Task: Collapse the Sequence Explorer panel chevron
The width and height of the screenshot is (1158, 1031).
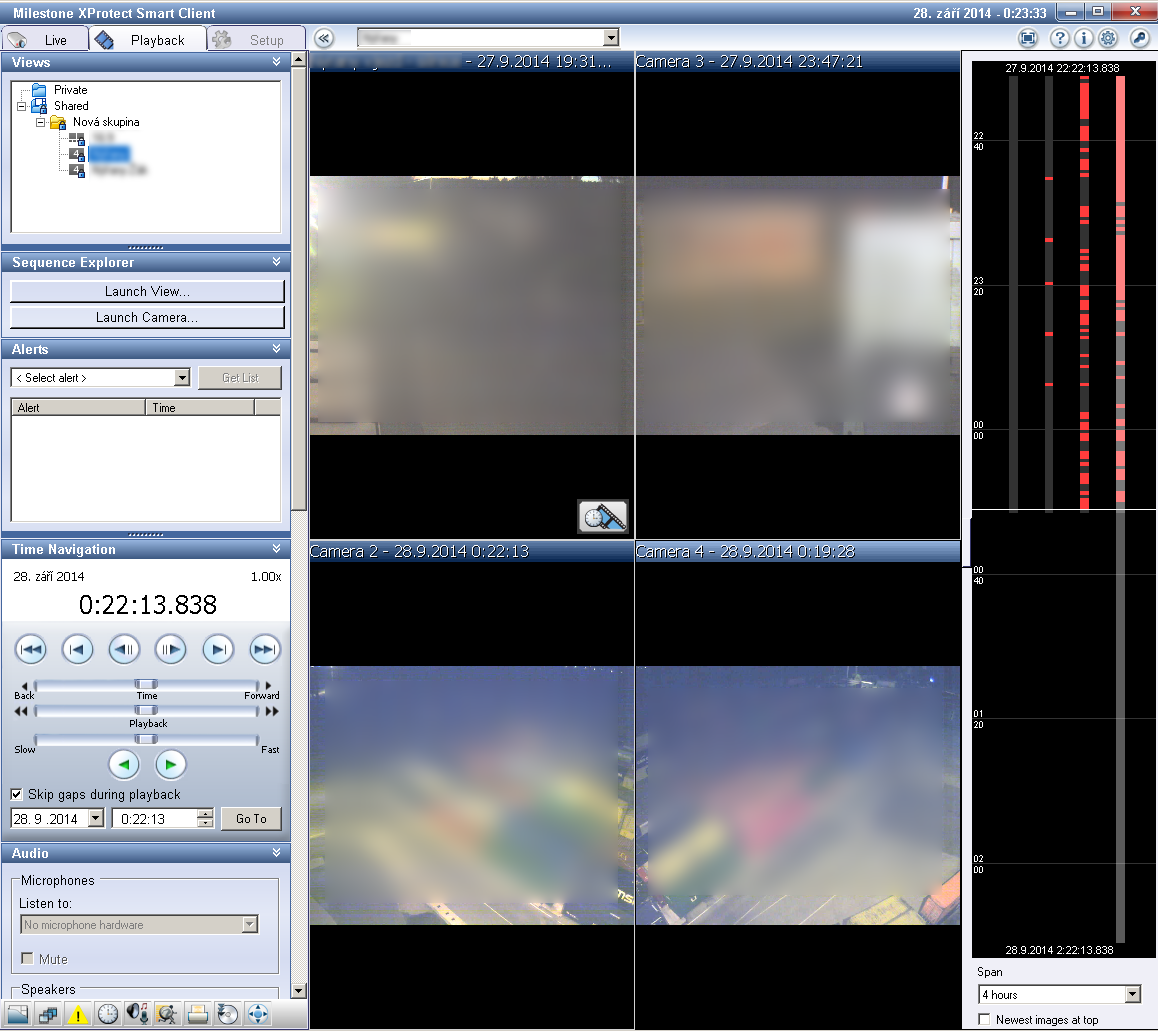Action: click(x=276, y=262)
